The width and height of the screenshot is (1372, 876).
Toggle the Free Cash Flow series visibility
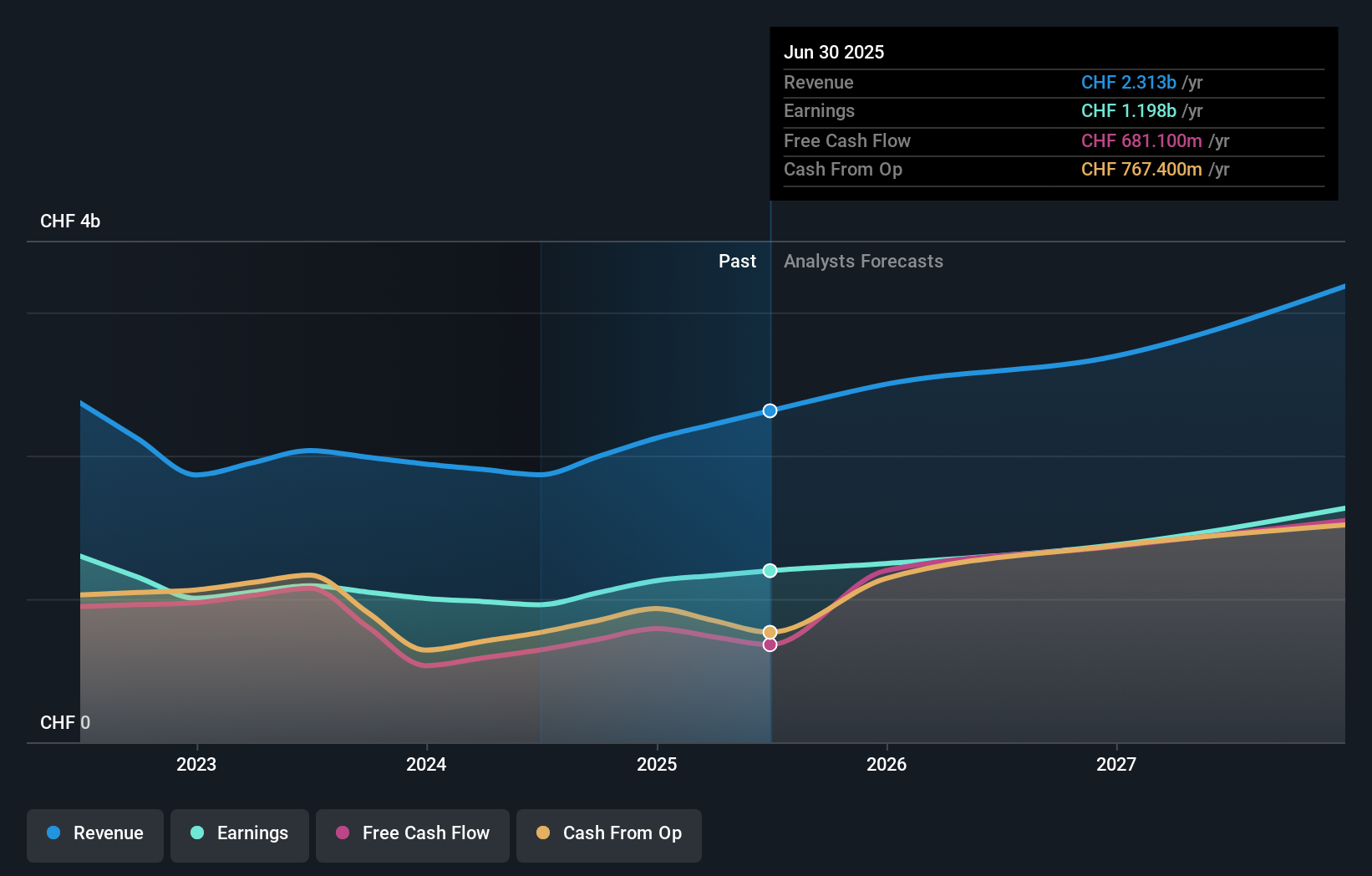click(412, 833)
